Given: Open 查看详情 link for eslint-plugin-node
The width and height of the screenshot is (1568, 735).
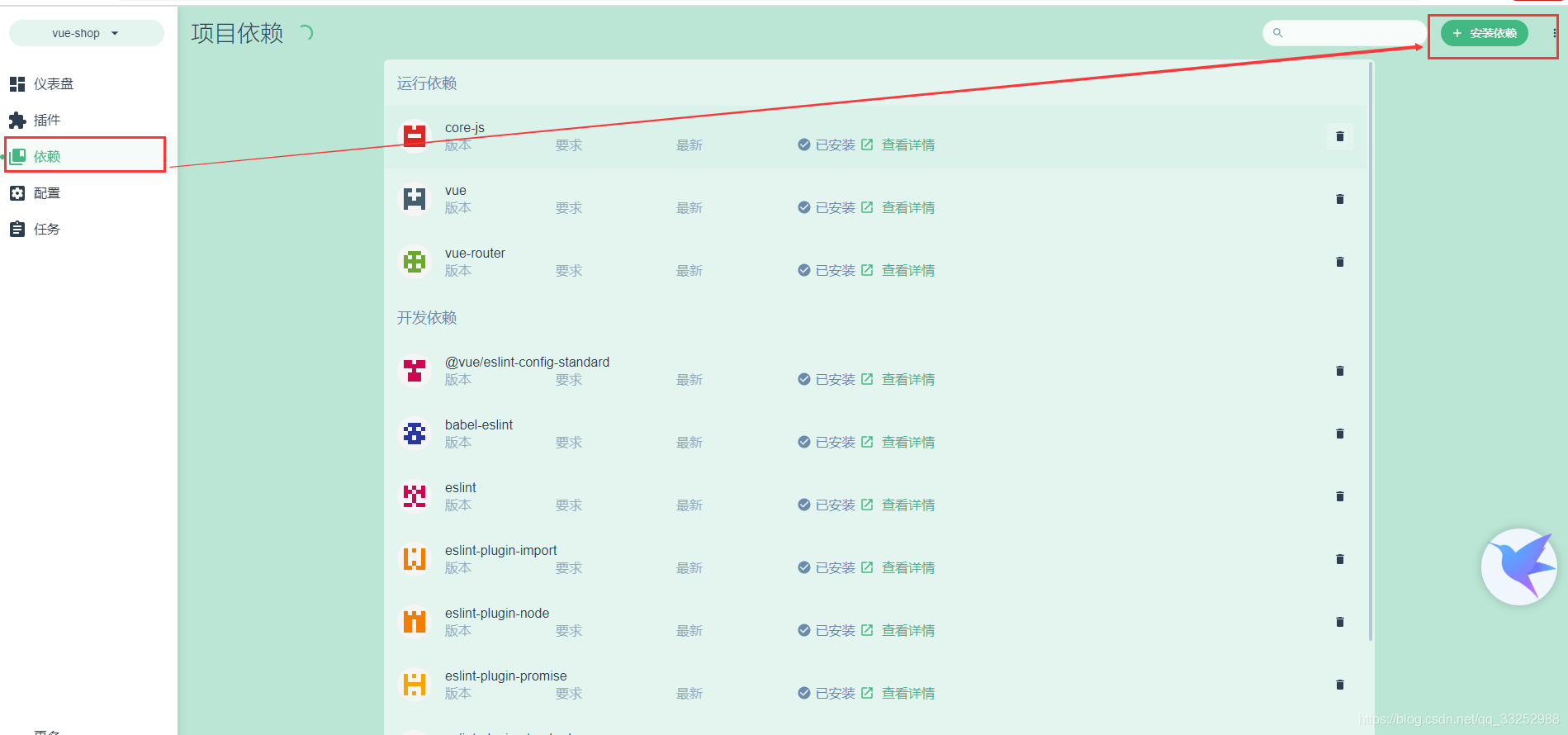Looking at the screenshot, I should click(898, 631).
